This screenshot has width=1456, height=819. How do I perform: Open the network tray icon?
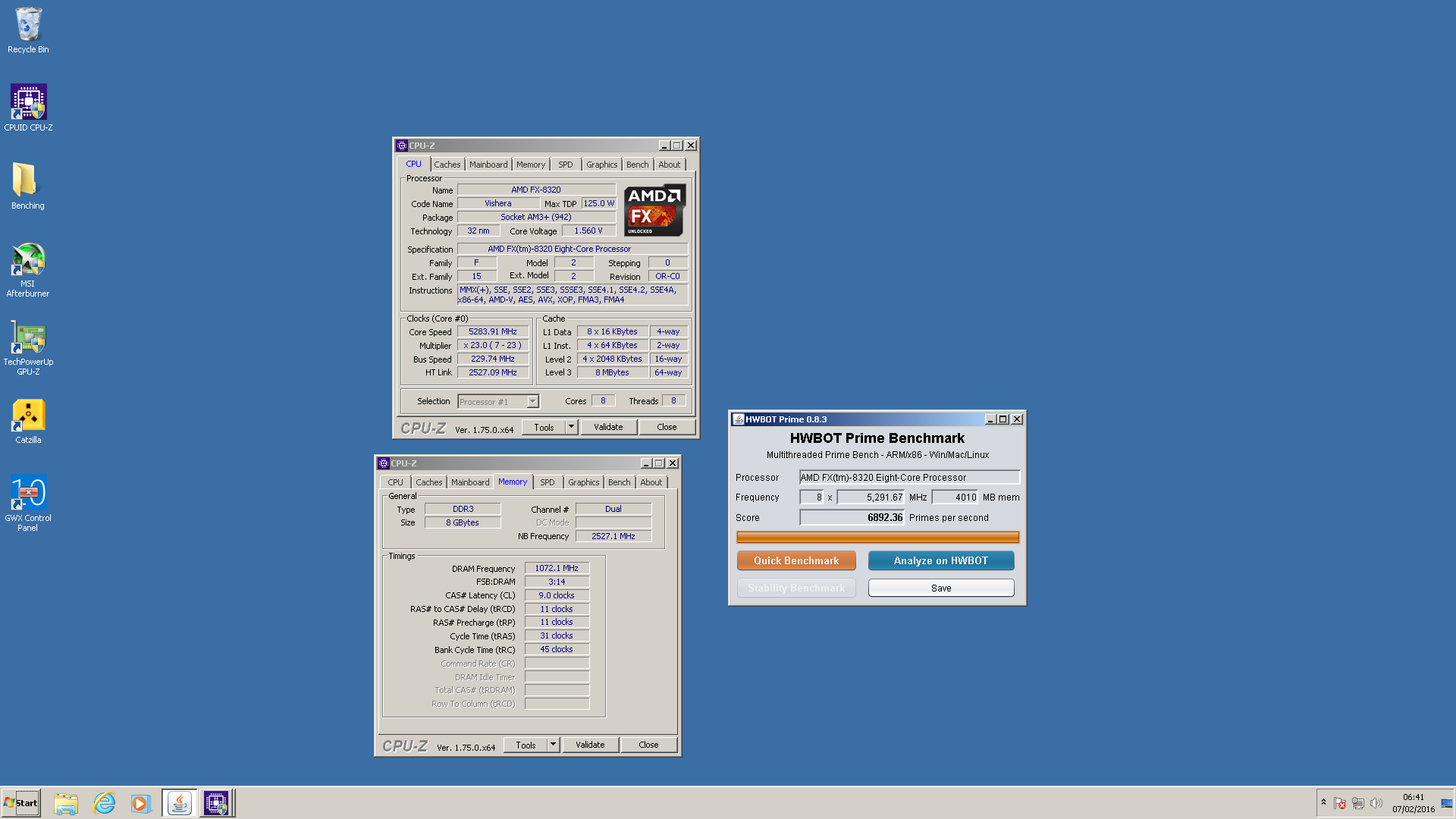click(1358, 803)
